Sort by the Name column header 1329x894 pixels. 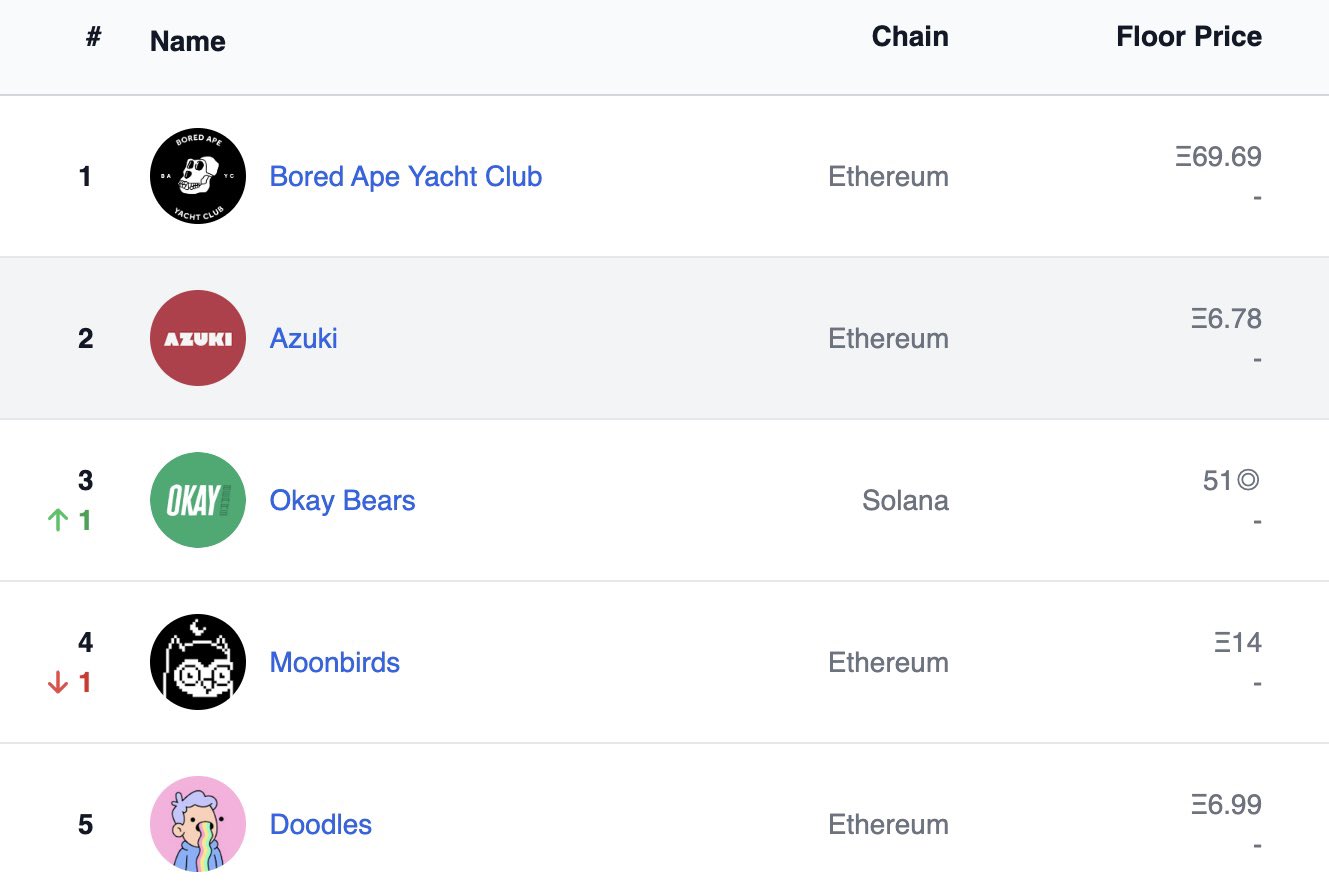tap(188, 42)
